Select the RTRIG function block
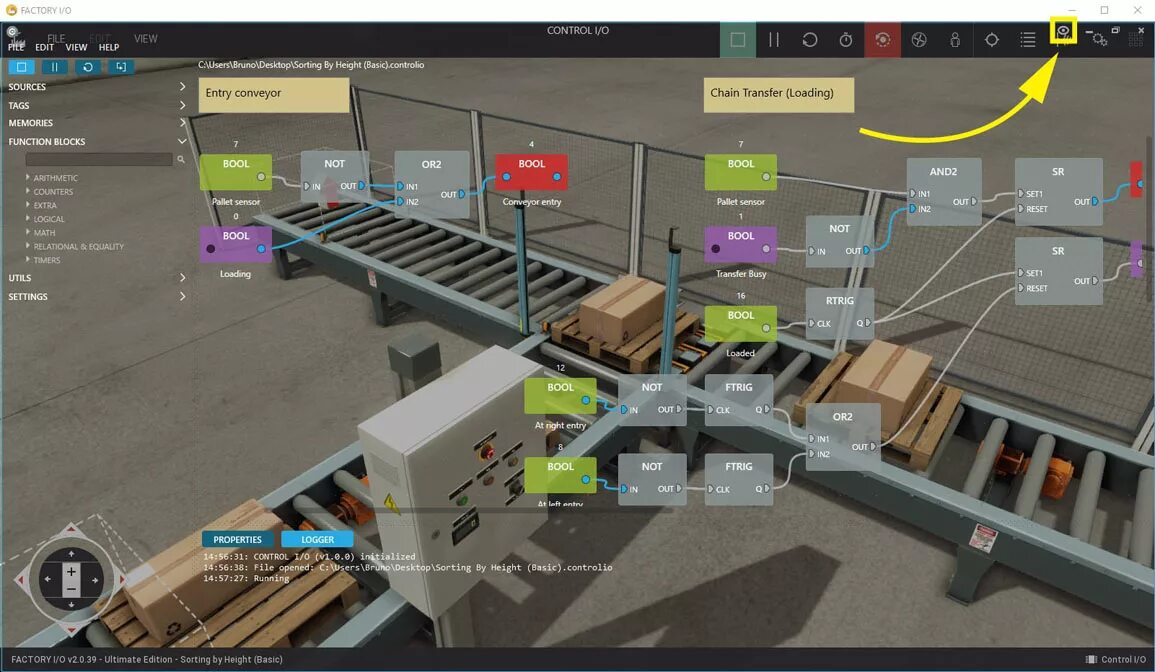The height and width of the screenshot is (672, 1155). point(840,313)
